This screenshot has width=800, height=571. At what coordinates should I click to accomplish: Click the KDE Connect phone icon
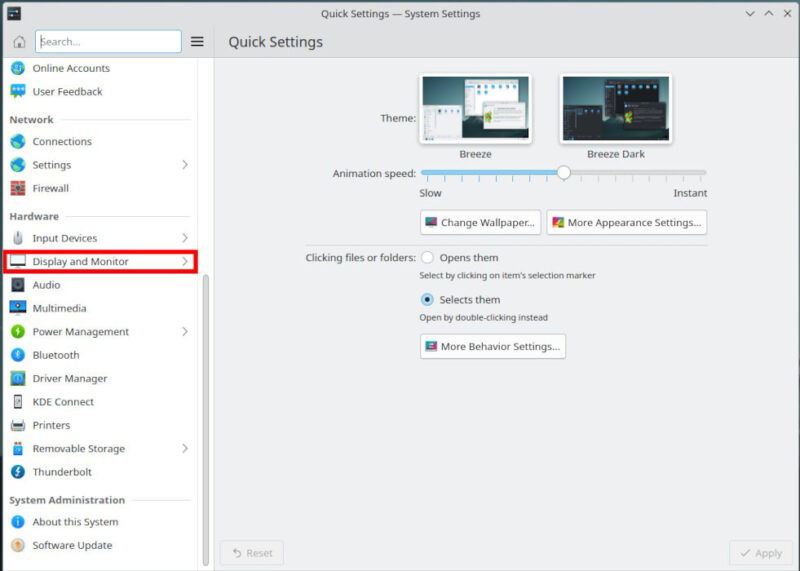coord(18,402)
